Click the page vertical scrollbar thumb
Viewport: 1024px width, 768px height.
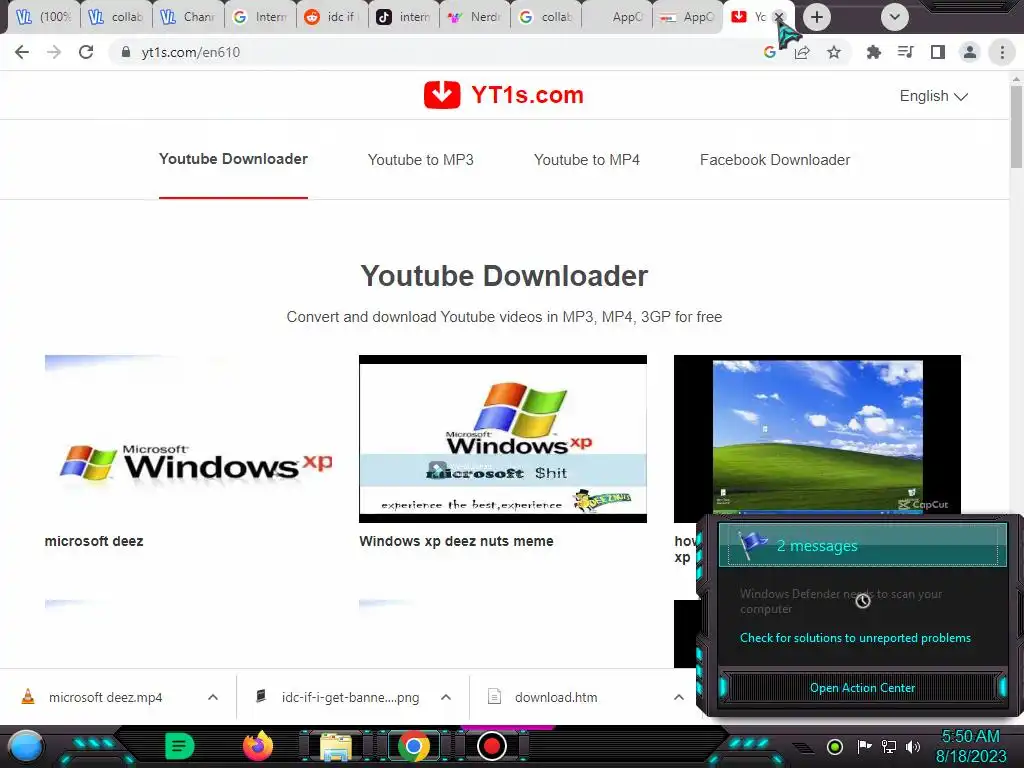[1017, 125]
